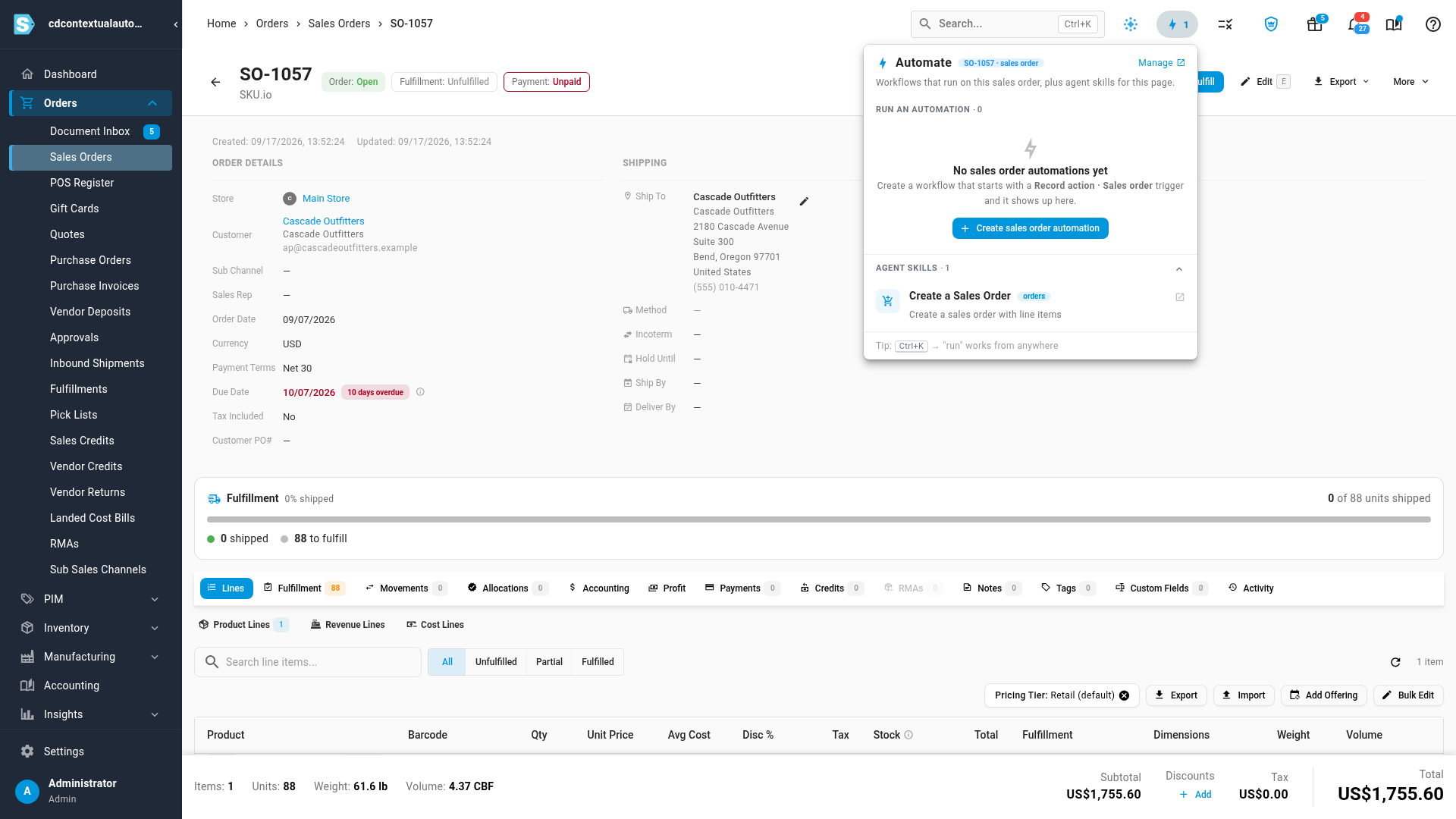Click the fulfillment progress bar

(819, 519)
